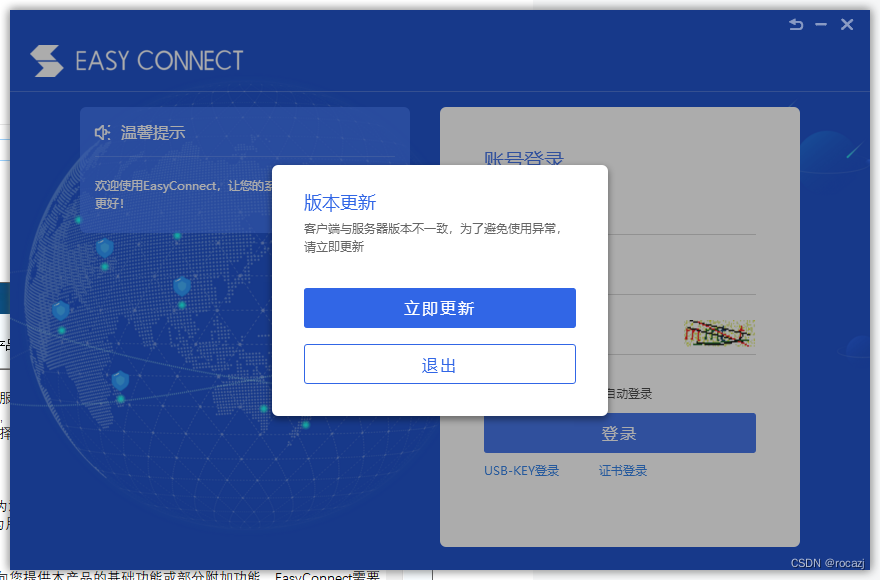Click the EasyConnect logo icon
Viewport: 880px width, 580px height.
(x=45, y=60)
